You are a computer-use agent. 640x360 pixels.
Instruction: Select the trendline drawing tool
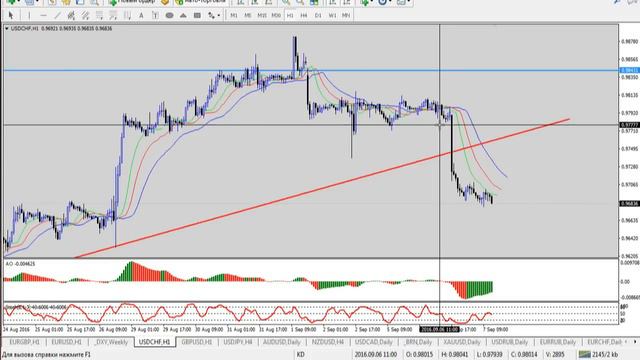(x=57, y=16)
